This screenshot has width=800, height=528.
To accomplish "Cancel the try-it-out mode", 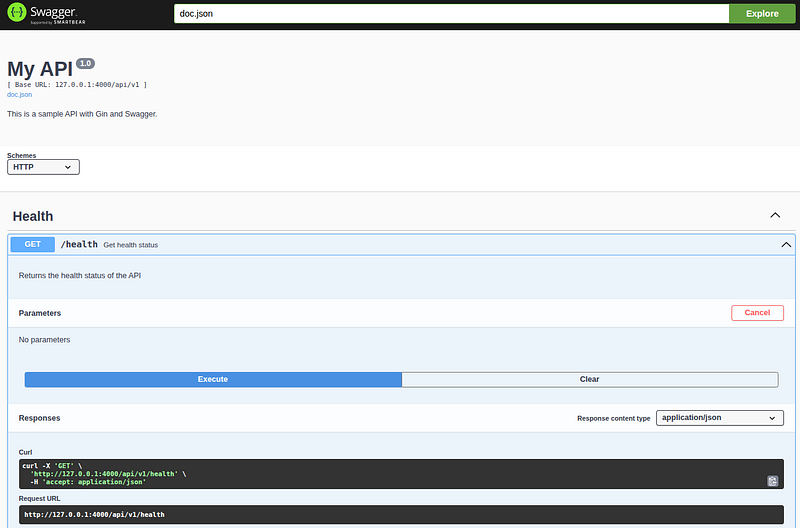I will click(x=757, y=313).
